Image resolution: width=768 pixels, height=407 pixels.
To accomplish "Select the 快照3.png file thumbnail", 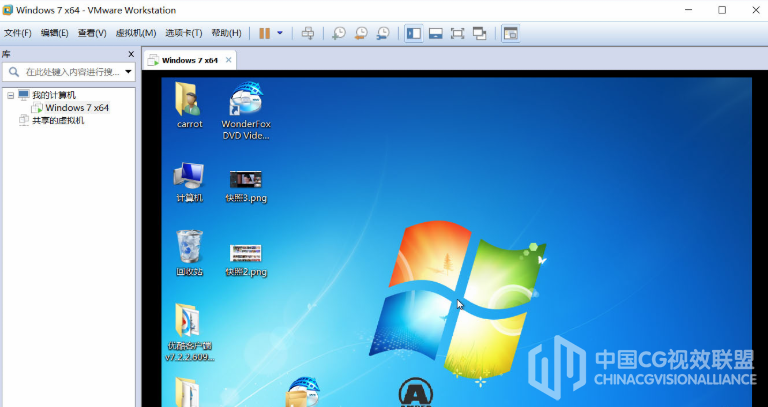I will (x=246, y=186).
